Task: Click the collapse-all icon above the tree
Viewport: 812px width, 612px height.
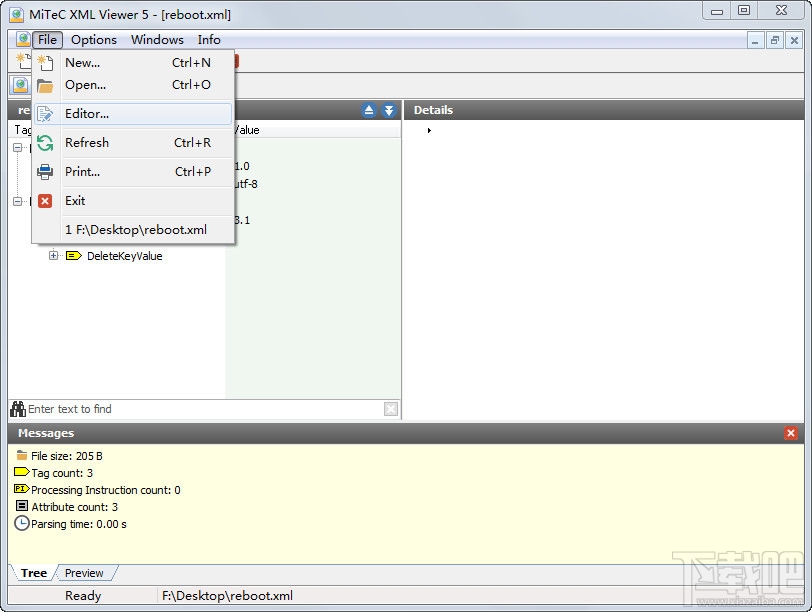Action: point(369,110)
